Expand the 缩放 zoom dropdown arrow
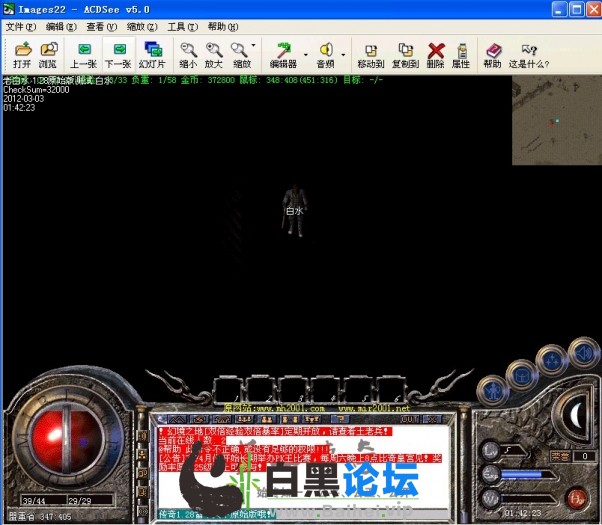Screen dimensions: 602x525 pos(253,45)
